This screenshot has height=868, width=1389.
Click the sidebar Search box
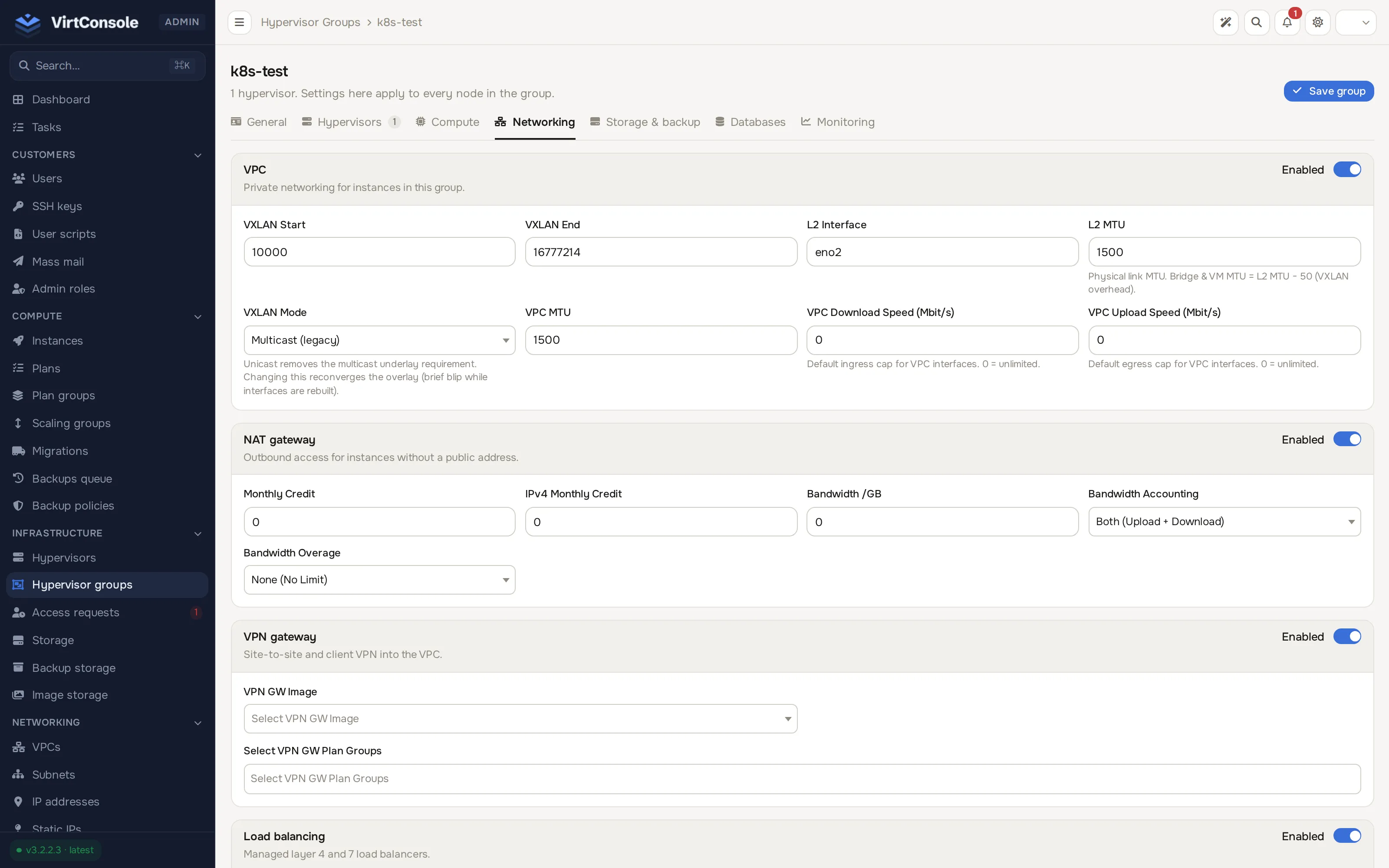tap(107, 66)
